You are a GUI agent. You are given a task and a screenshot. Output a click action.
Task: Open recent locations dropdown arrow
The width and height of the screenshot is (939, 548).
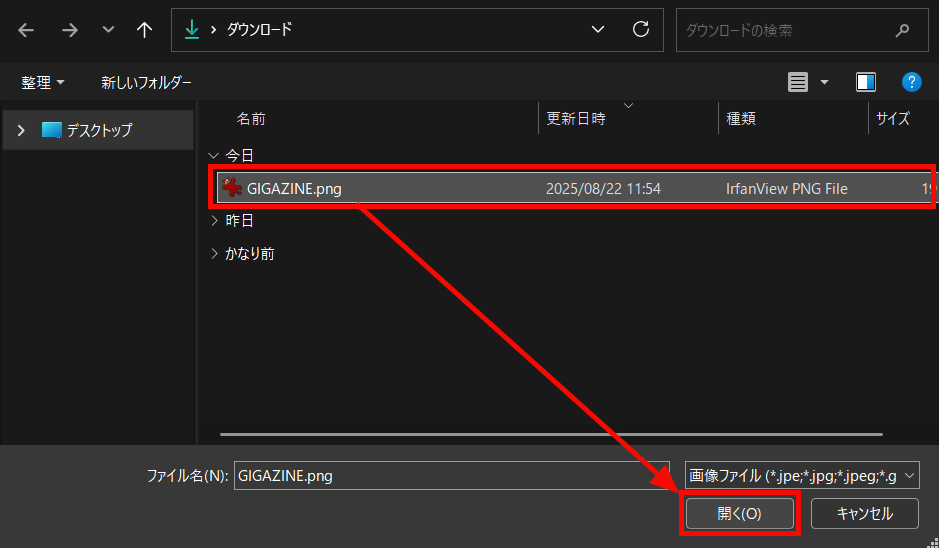click(108, 30)
